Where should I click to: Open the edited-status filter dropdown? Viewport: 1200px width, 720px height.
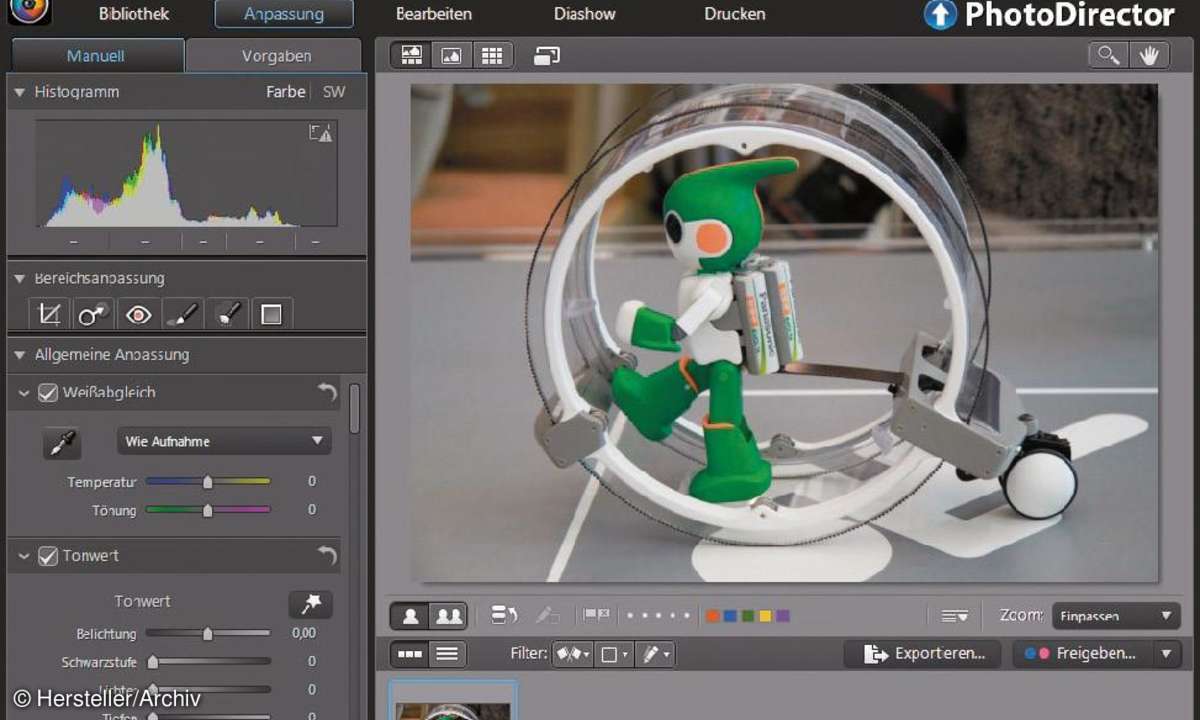pos(655,654)
